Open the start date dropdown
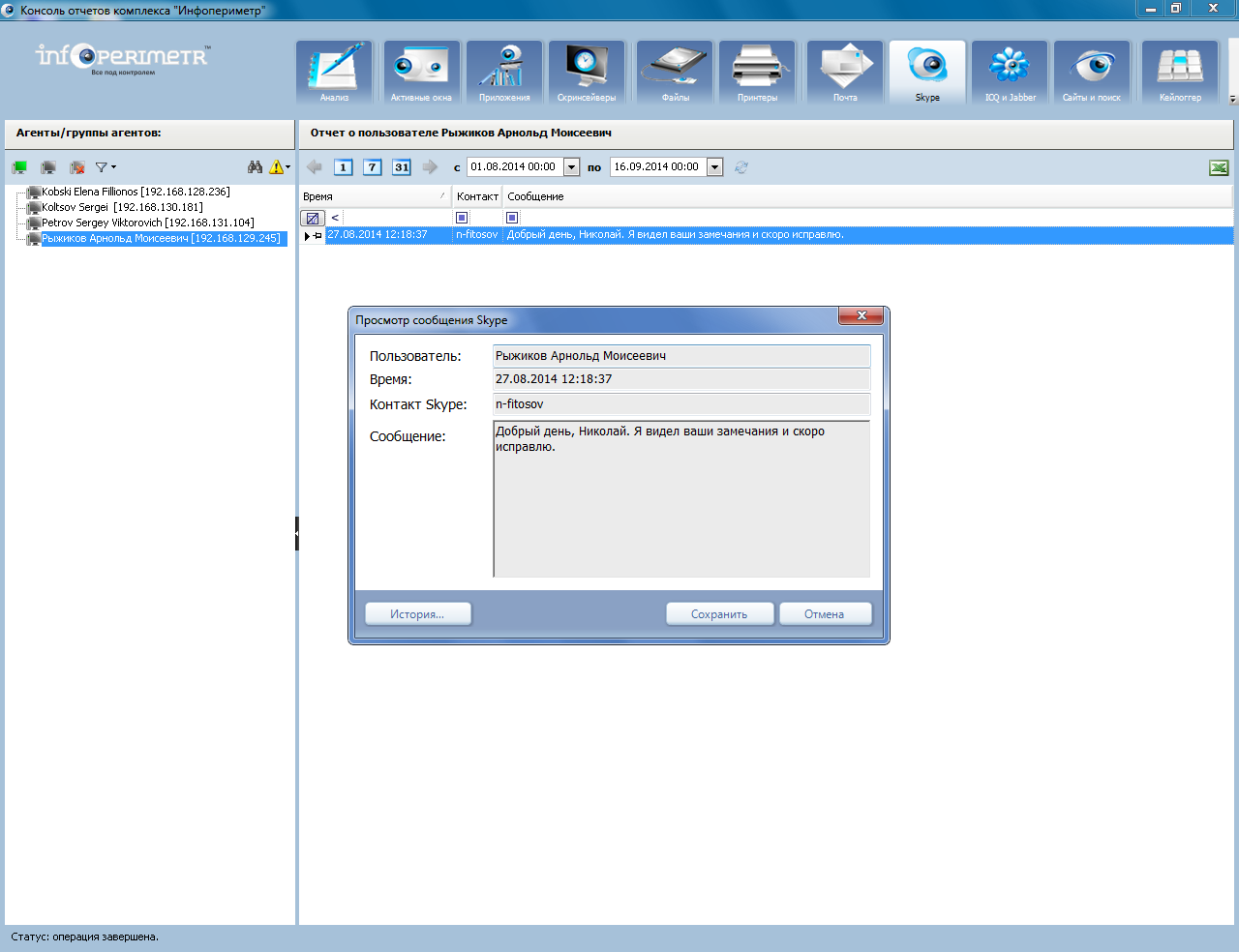 tap(571, 167)
